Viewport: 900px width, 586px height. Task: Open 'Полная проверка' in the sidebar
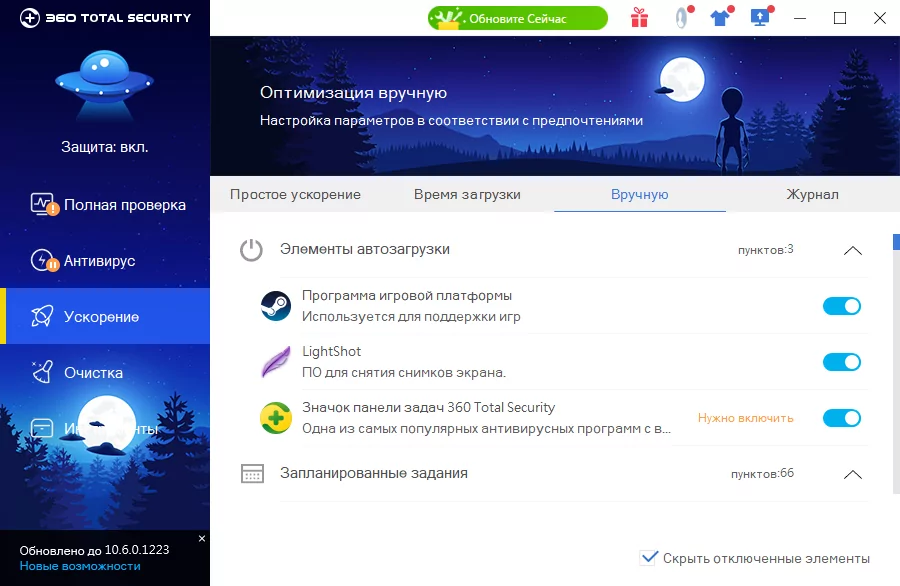[105, 205]
